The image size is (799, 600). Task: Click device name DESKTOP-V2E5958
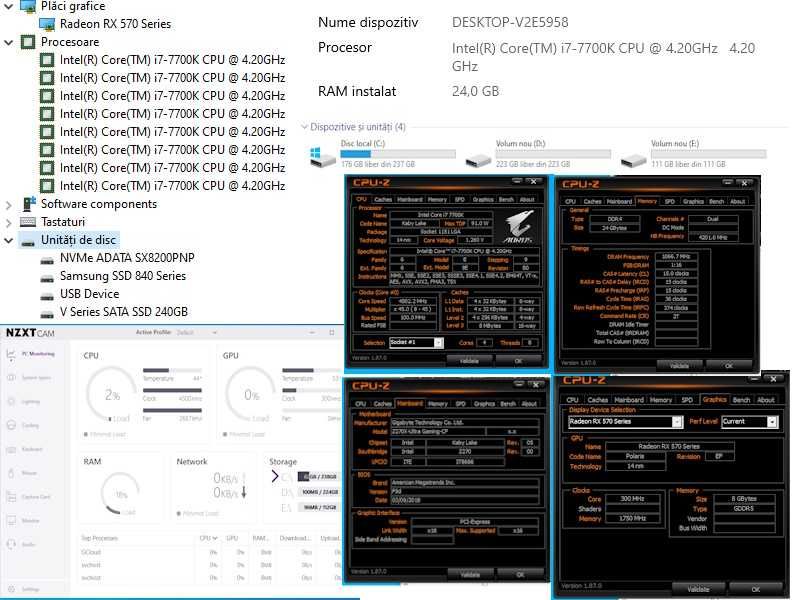pos(510,22)
